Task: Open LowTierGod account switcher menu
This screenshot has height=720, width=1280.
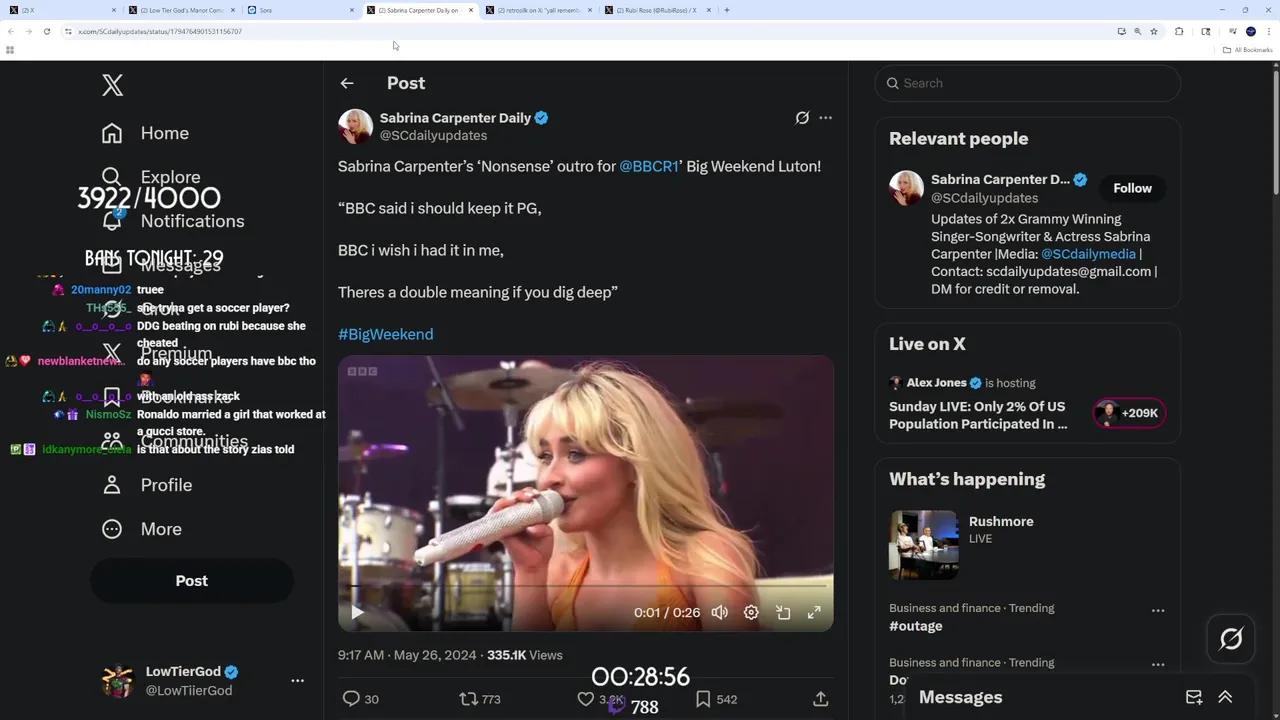Action: click(x=297, y=681)
